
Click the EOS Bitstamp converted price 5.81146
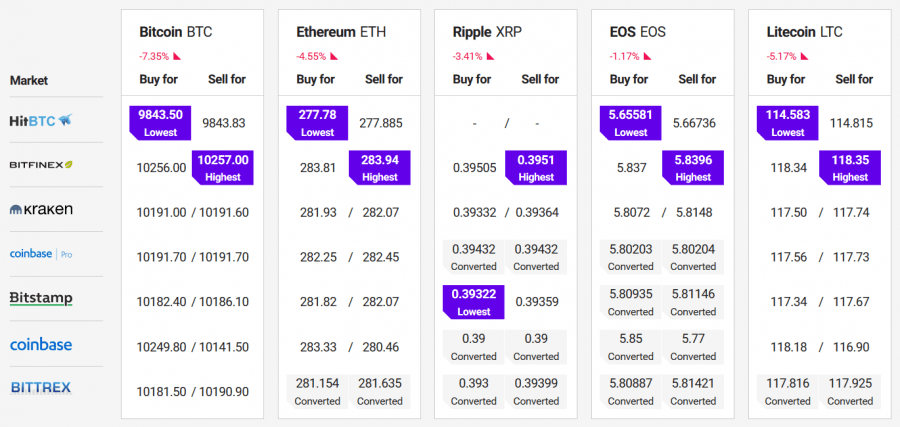(693, 302)
